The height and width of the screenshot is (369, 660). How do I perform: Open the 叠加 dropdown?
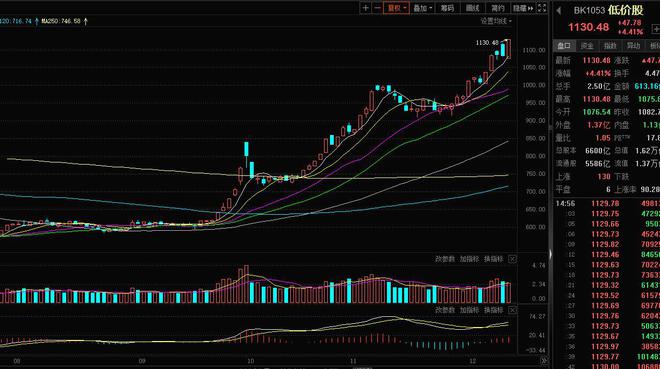[x=422, y=8]
